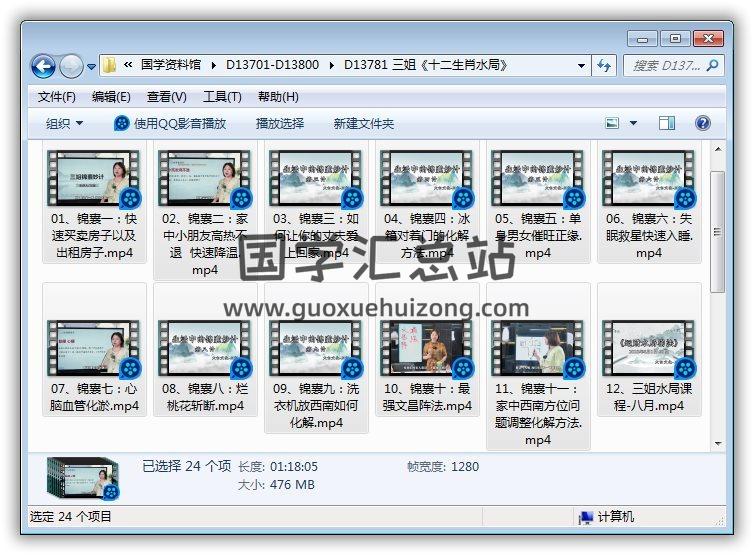Click file name 眠救星快速入睡.mp4
The width and height of the screenshot is (754, 555).
click(649, 244)
